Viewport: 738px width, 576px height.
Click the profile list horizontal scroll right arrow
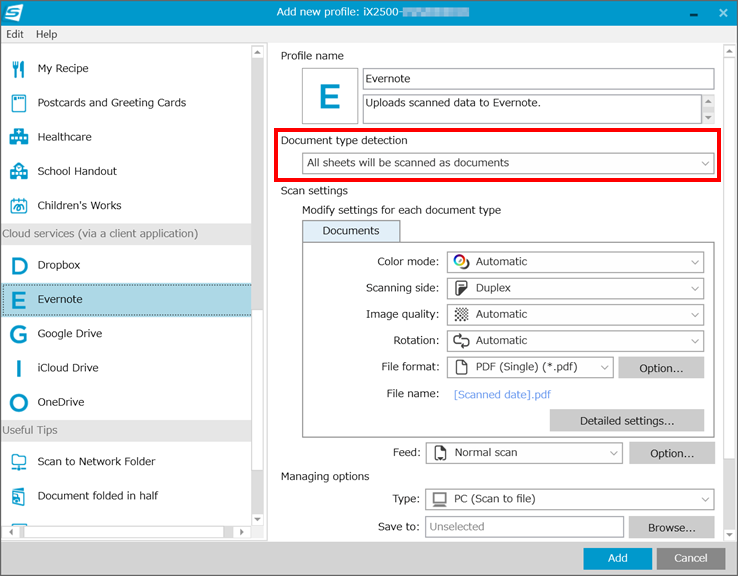(x=241, y=532)
